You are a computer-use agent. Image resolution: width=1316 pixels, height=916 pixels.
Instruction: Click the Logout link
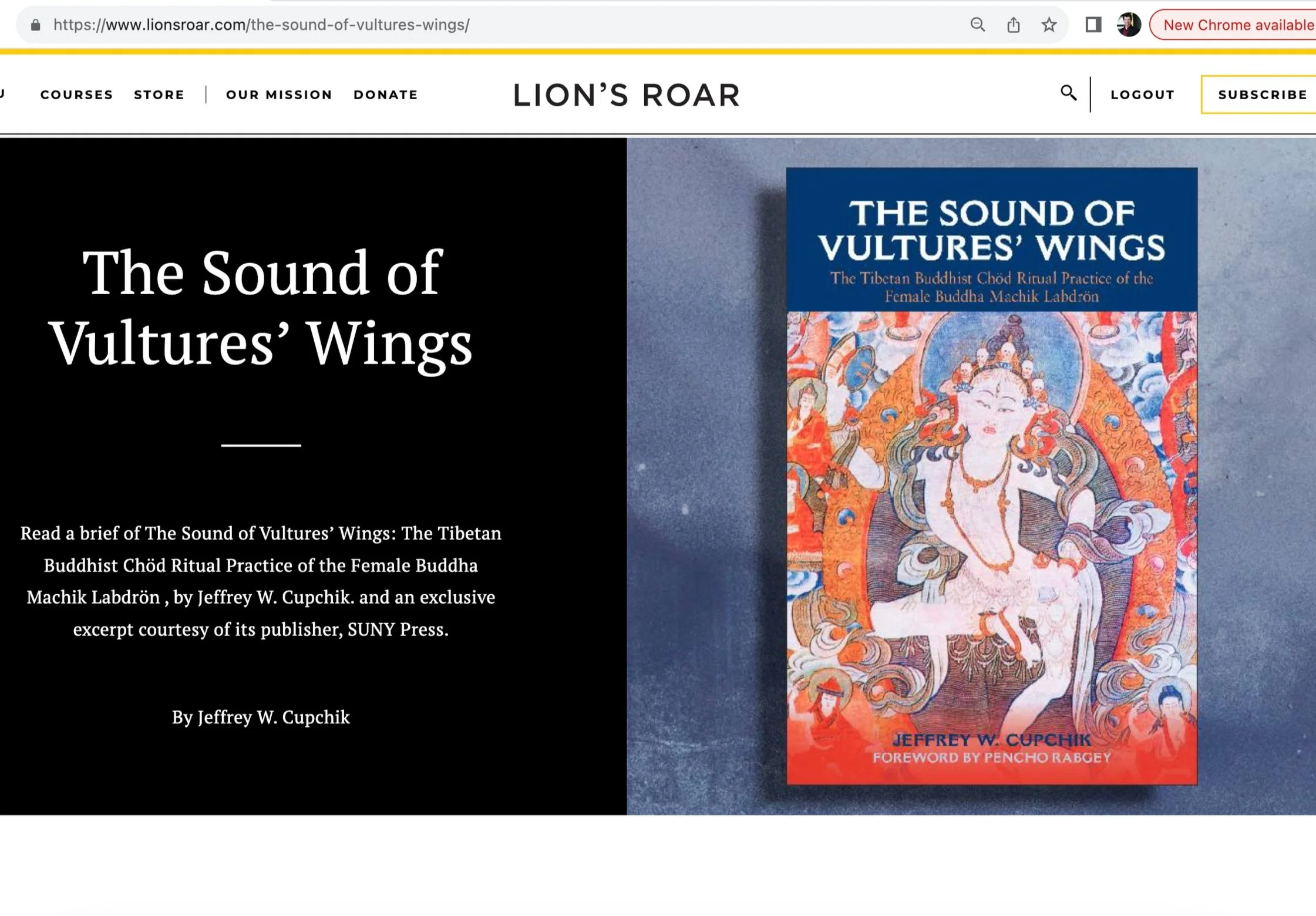[x=1142, y=95]
